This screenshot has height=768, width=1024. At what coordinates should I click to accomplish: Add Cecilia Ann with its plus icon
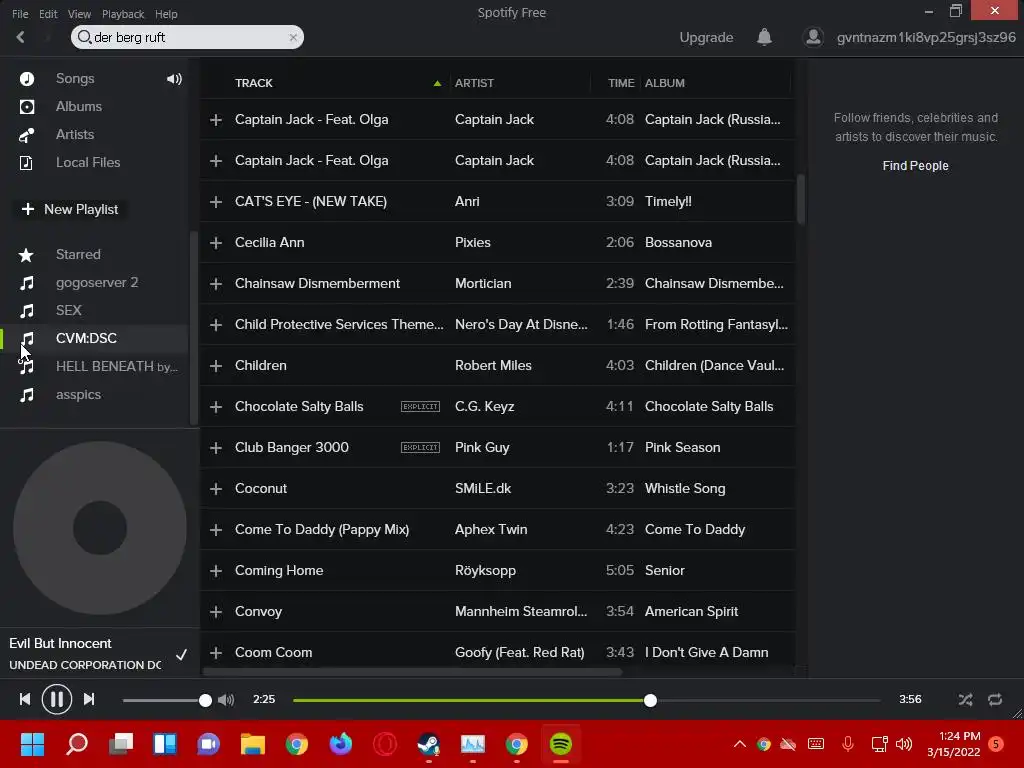216,243
